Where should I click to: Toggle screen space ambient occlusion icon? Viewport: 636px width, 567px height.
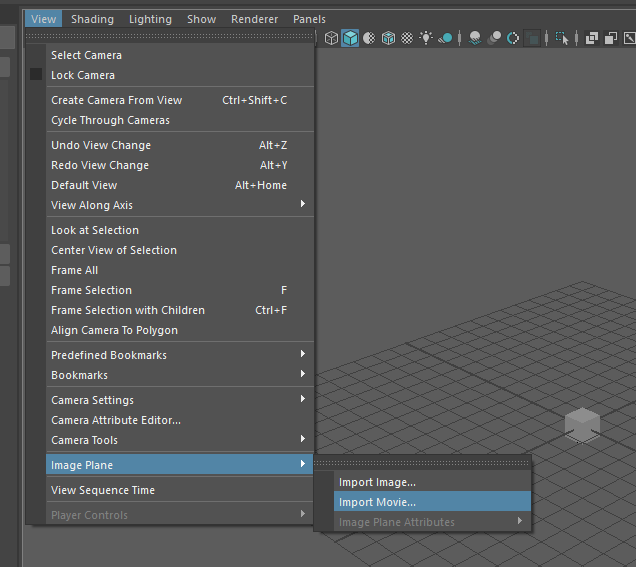474,38
